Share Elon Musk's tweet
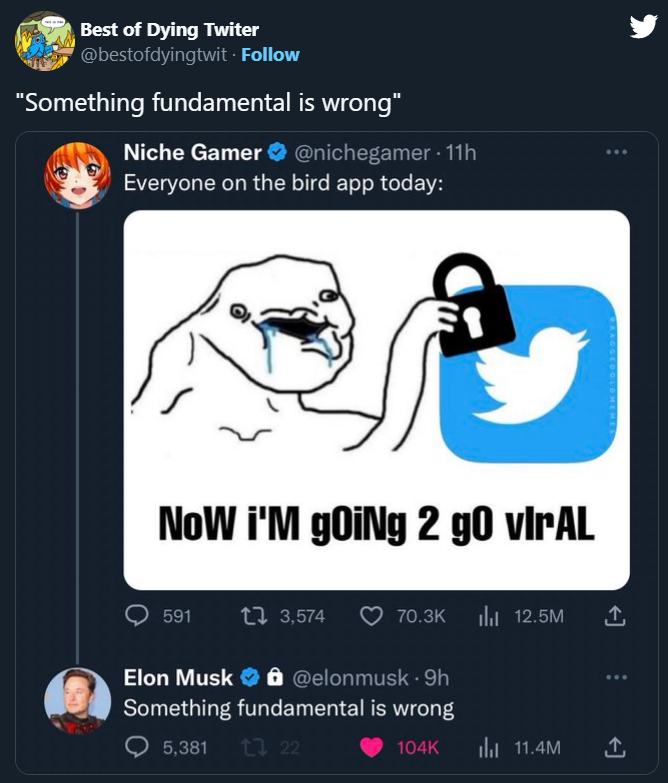The image size is (668, 783). pos(616,747)
